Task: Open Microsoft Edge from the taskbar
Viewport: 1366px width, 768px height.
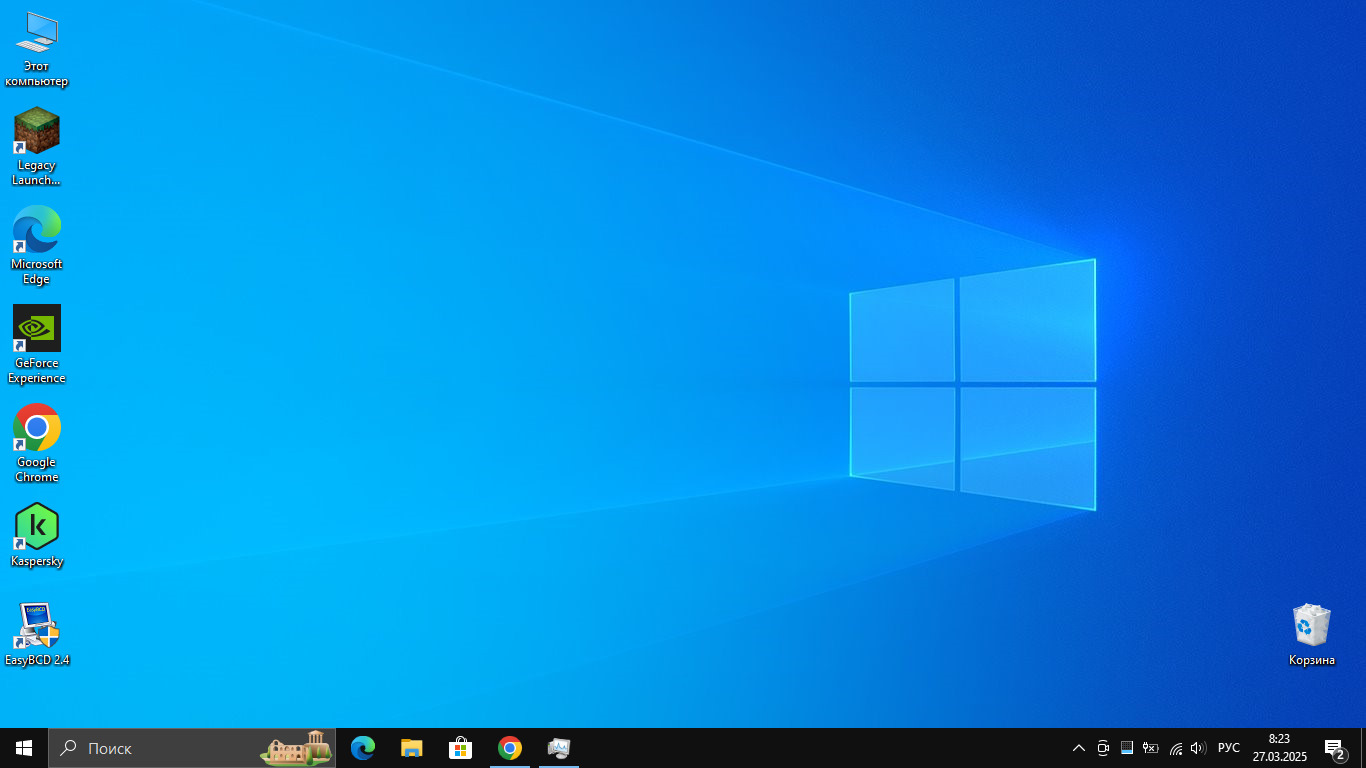Action: click(x=363, y=748)
